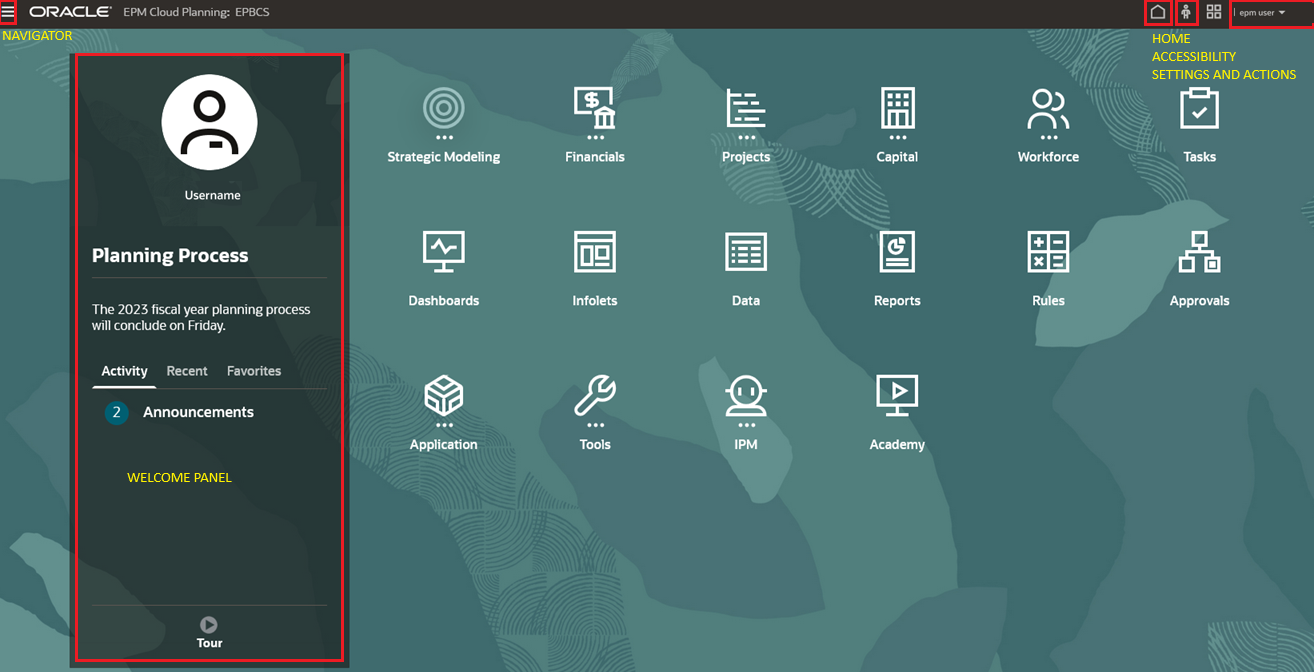This screenshot has width=1314, height=672.
Task: Click EPM Cloud Planning: EPBCS title
Action: 196,12
